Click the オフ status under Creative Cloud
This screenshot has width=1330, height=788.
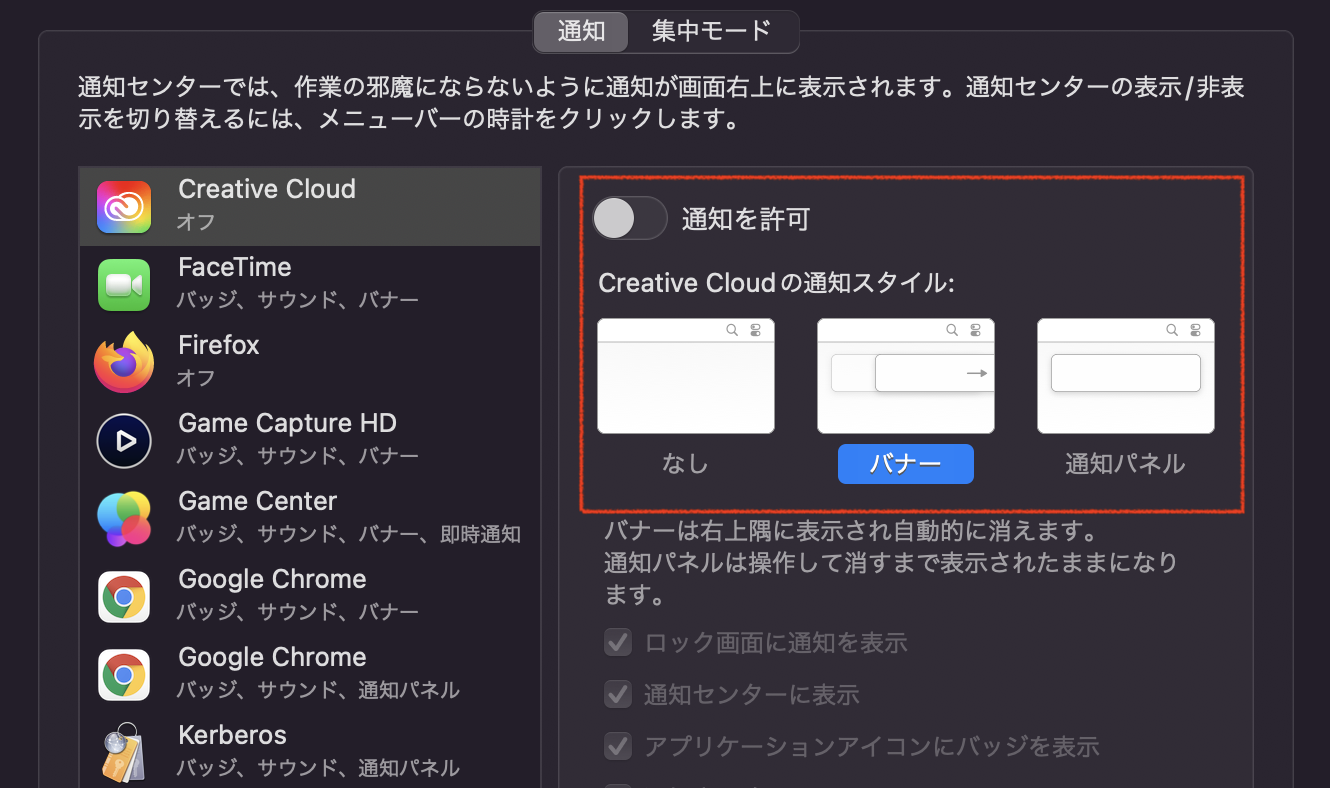196,221
